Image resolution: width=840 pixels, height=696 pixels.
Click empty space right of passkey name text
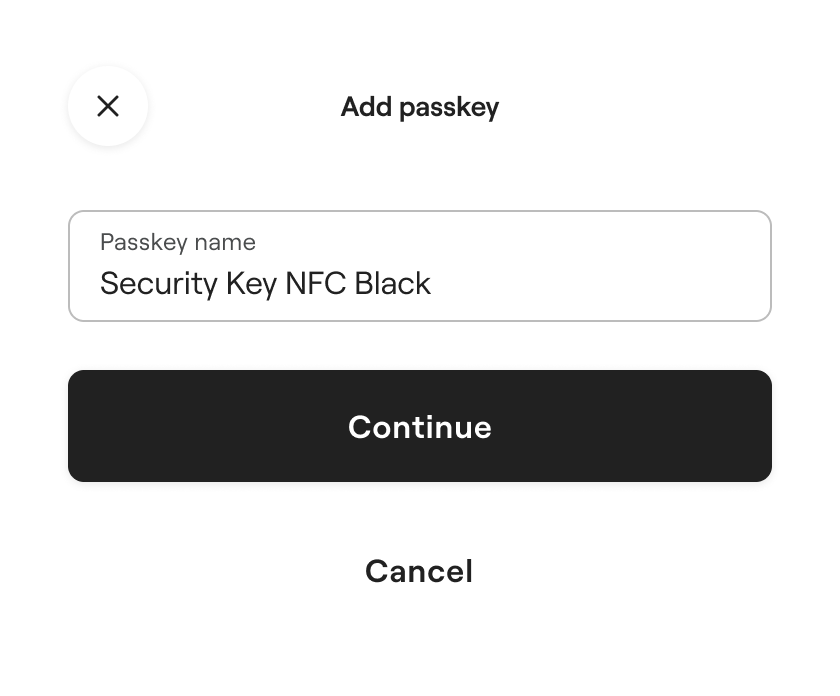(x=600, y=284)
